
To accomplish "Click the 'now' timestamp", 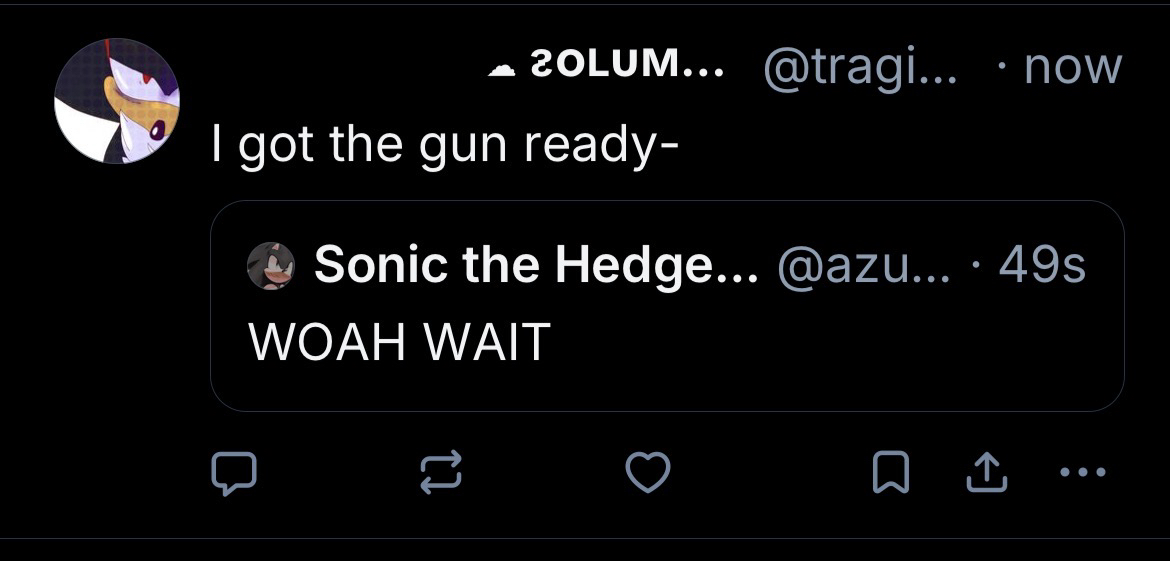I will coord(1075,67).
